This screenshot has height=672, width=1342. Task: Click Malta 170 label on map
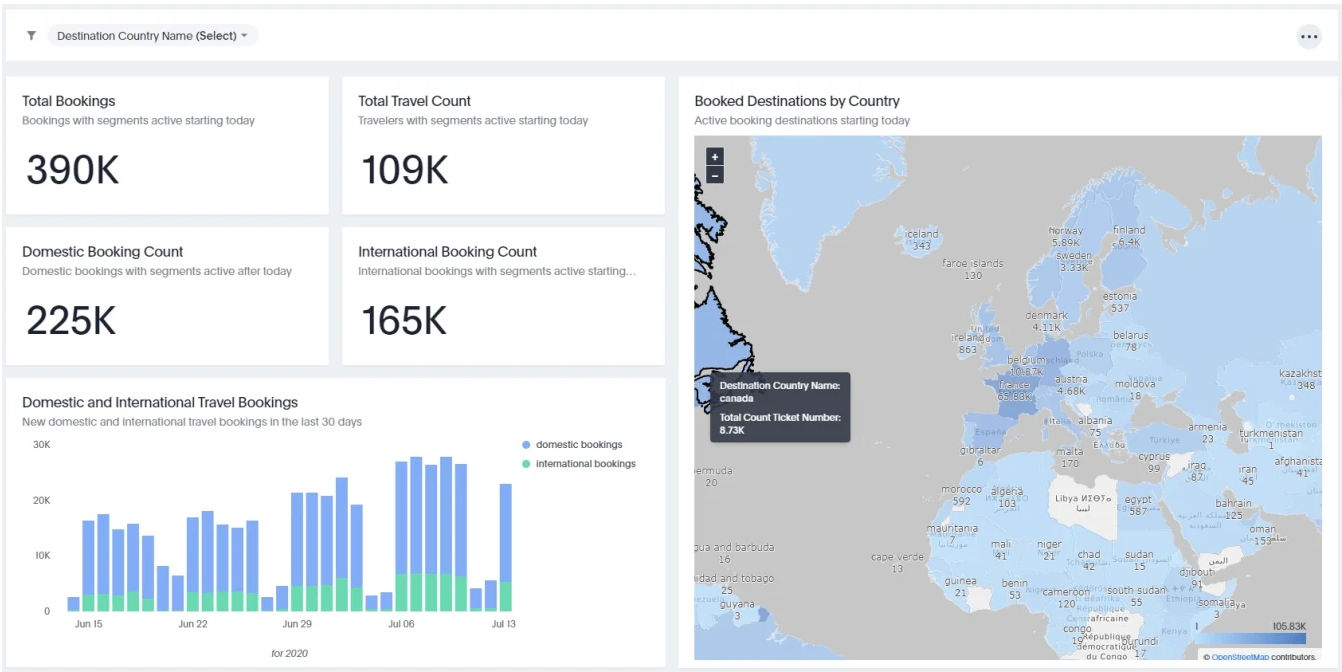coord(1070,457)
